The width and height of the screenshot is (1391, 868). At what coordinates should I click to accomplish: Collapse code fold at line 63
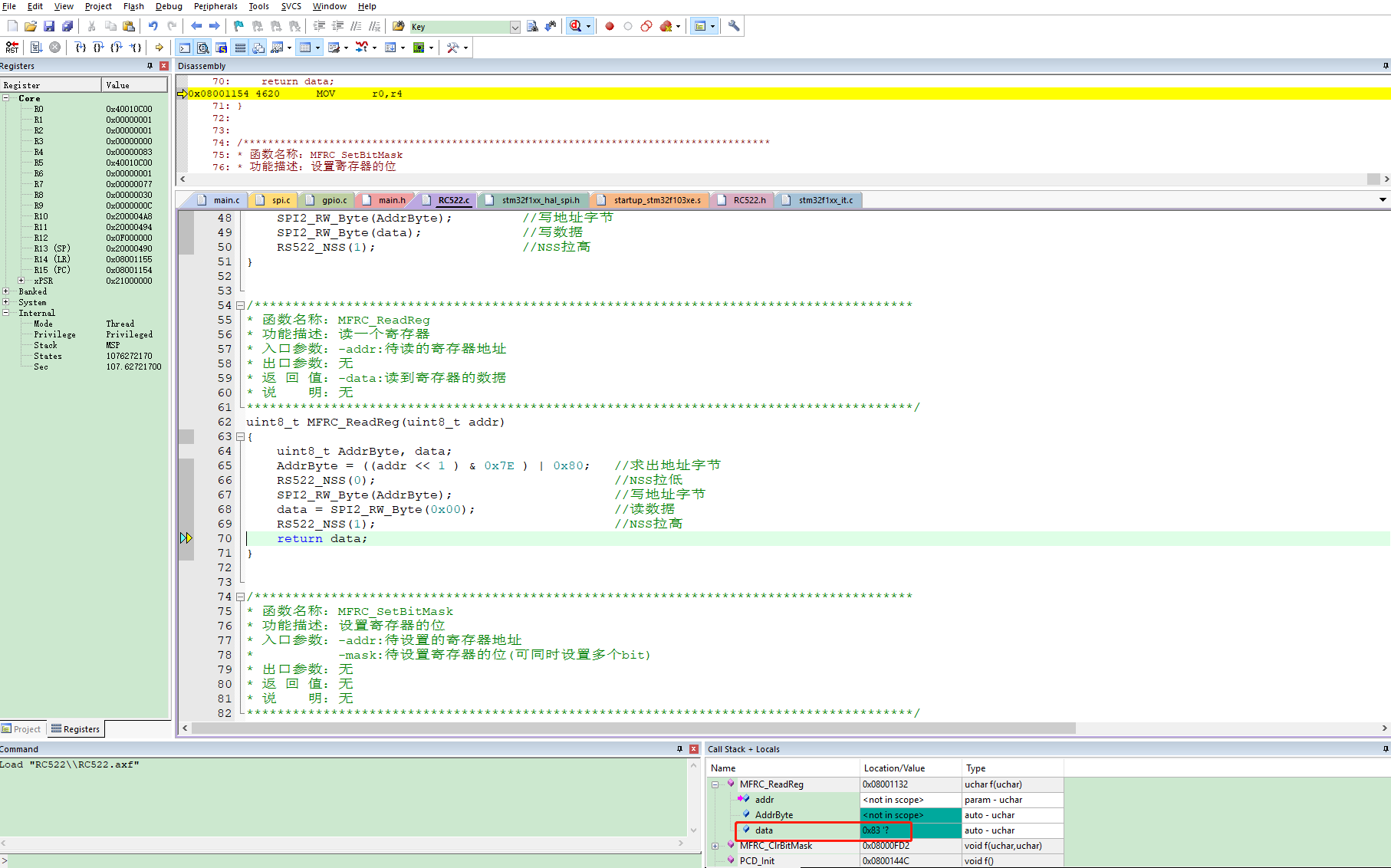[x=240, y=436]
